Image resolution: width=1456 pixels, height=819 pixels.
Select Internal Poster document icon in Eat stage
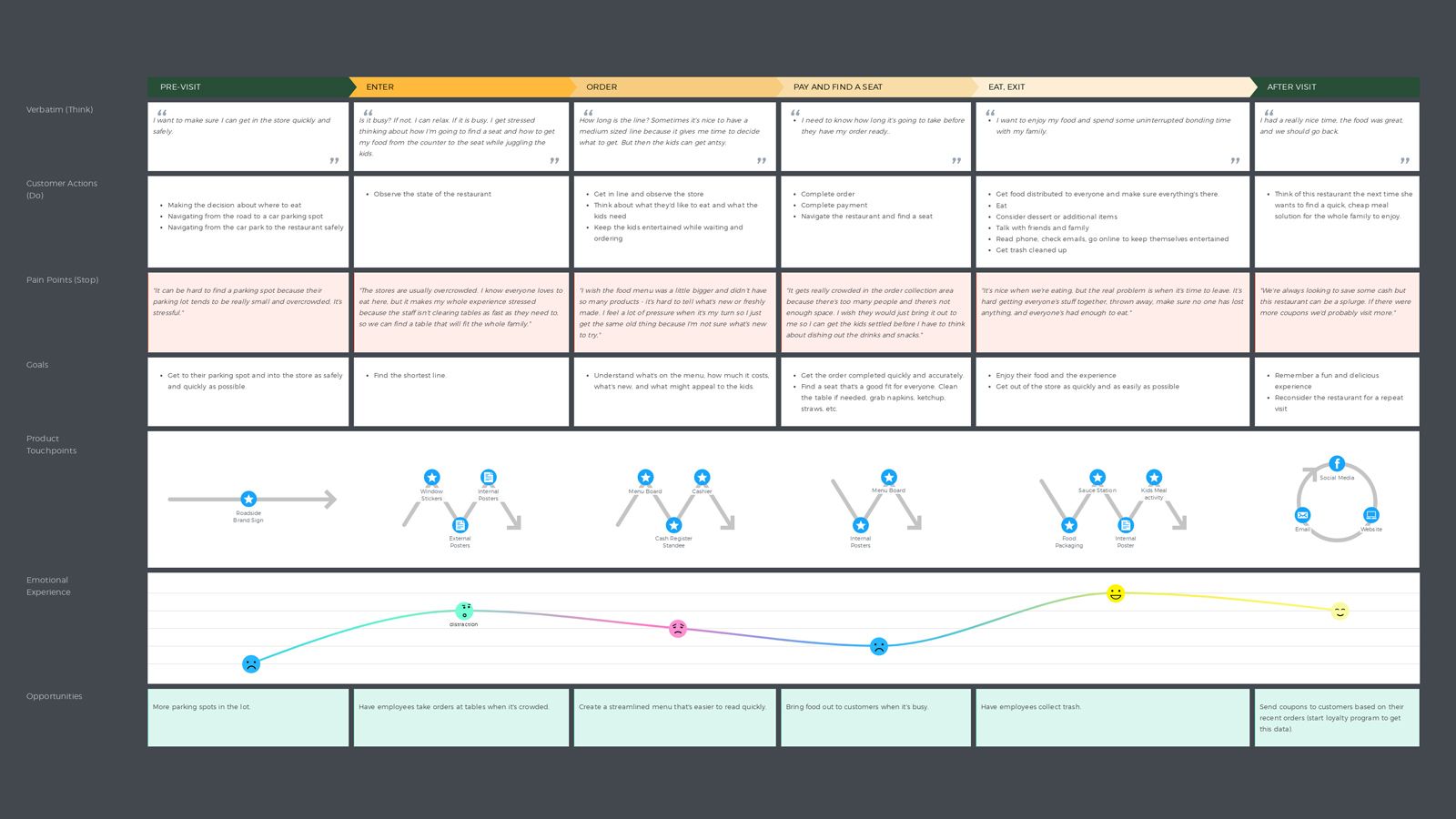(x=1126, y=525)
